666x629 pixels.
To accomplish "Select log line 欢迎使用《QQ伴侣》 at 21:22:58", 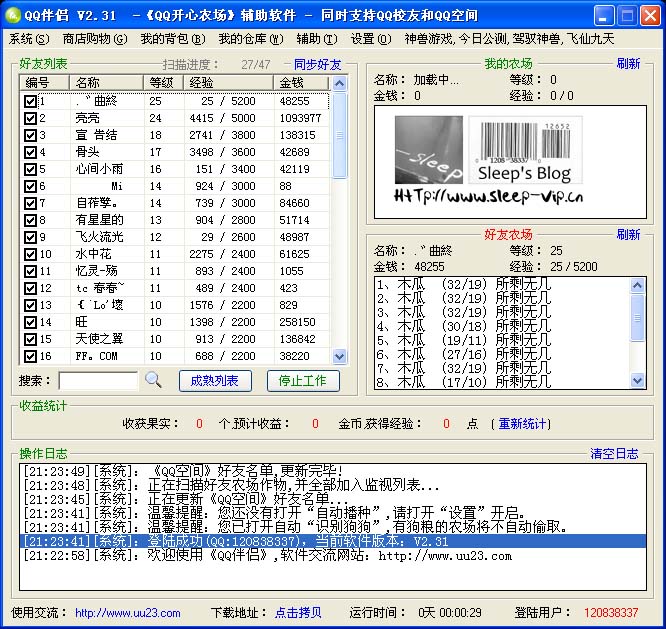I will [x=333, y=555].
